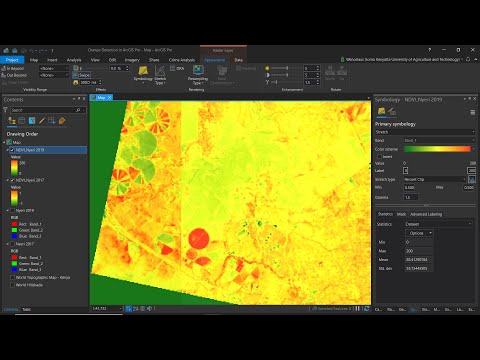Image resolution: width=480 pixels, height=360 pixels.
Task: Click the Max percent clip field
Action: point(468,188)
